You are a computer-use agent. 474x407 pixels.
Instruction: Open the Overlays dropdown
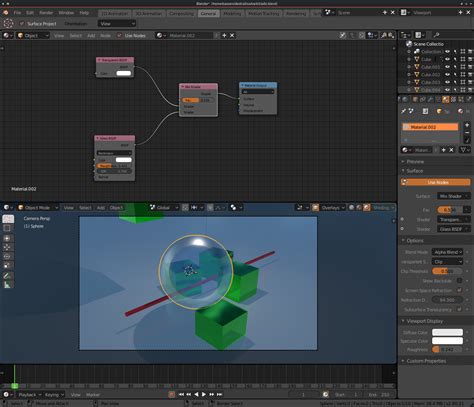[332, 207]
